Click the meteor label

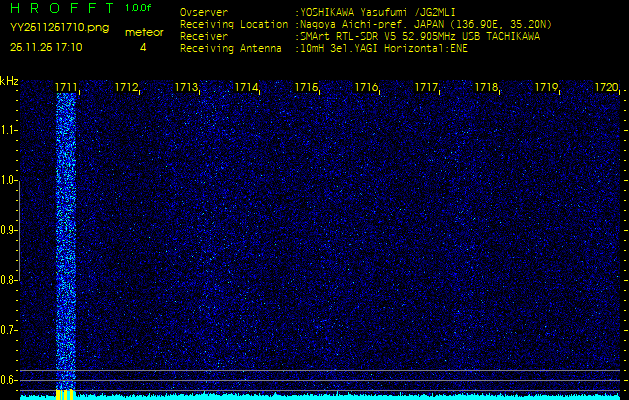[x=144, y=32]
